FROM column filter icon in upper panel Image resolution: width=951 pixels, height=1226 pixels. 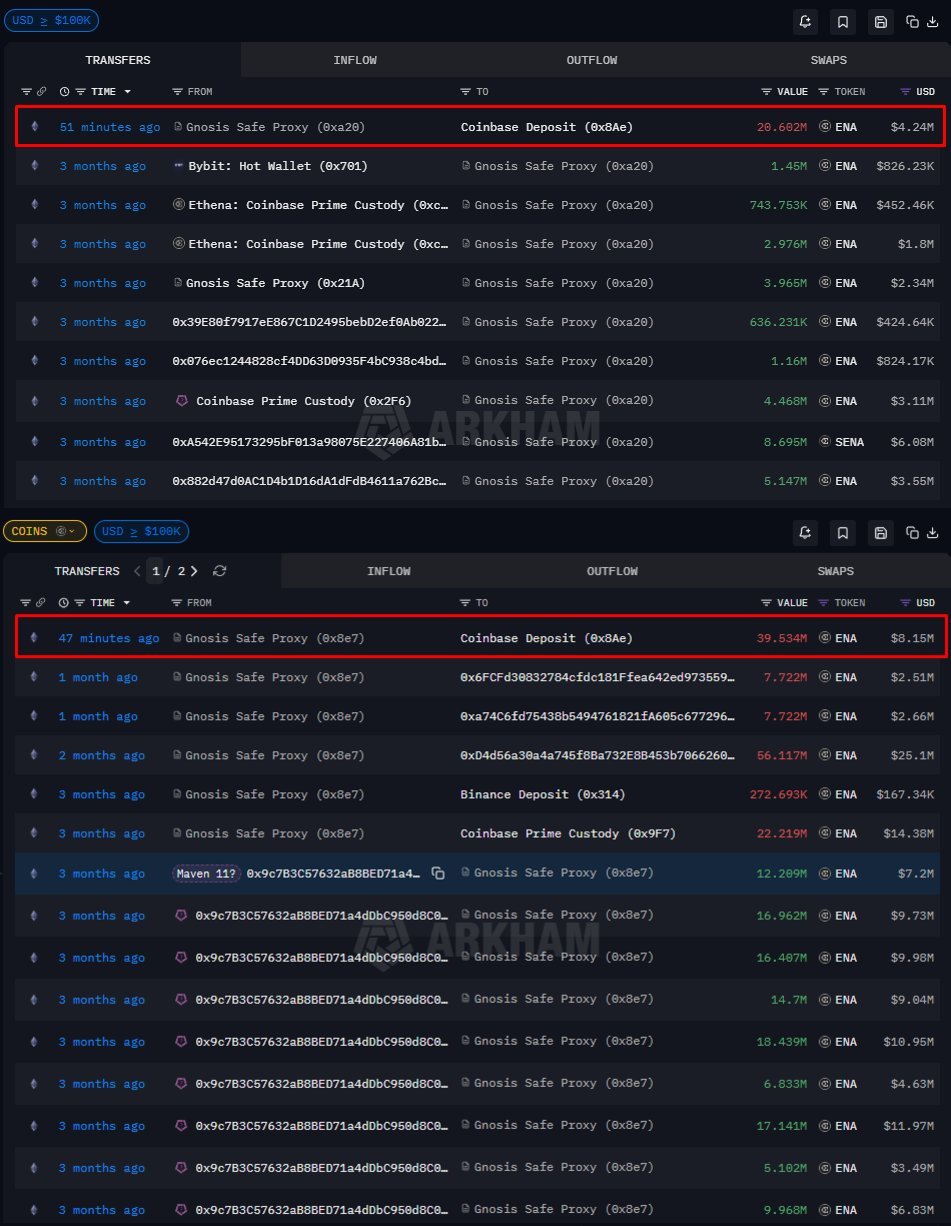pyautogui.click(x=178, y=92)
